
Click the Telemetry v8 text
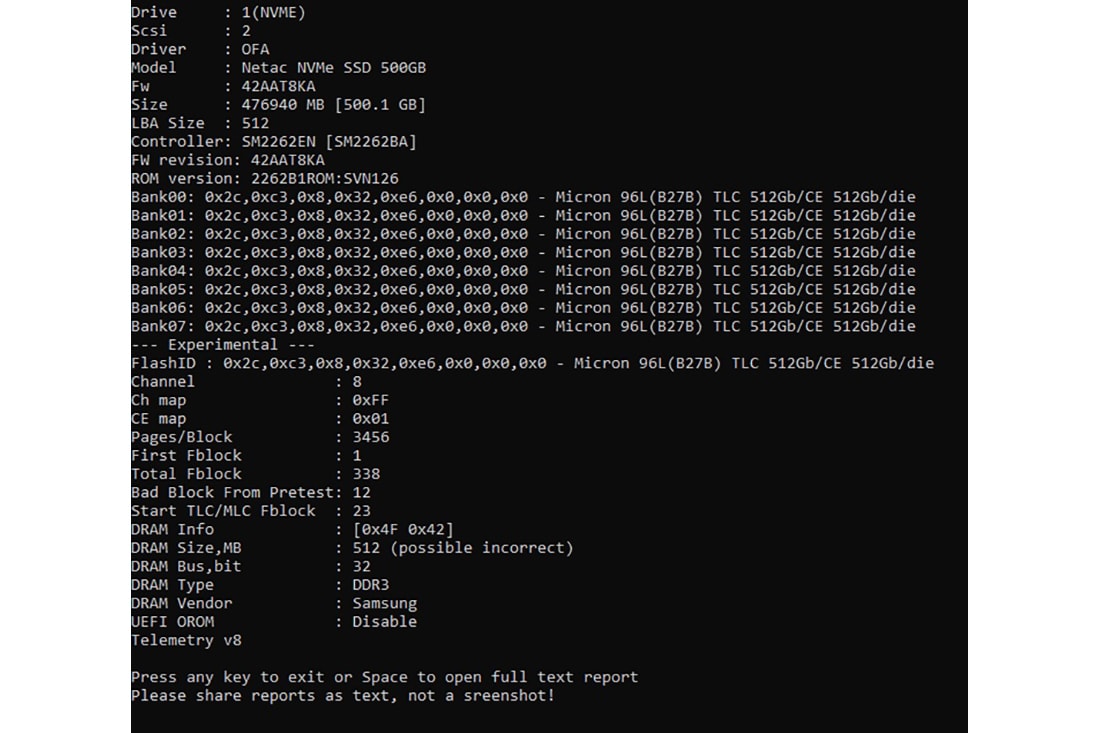click(186, 640)
